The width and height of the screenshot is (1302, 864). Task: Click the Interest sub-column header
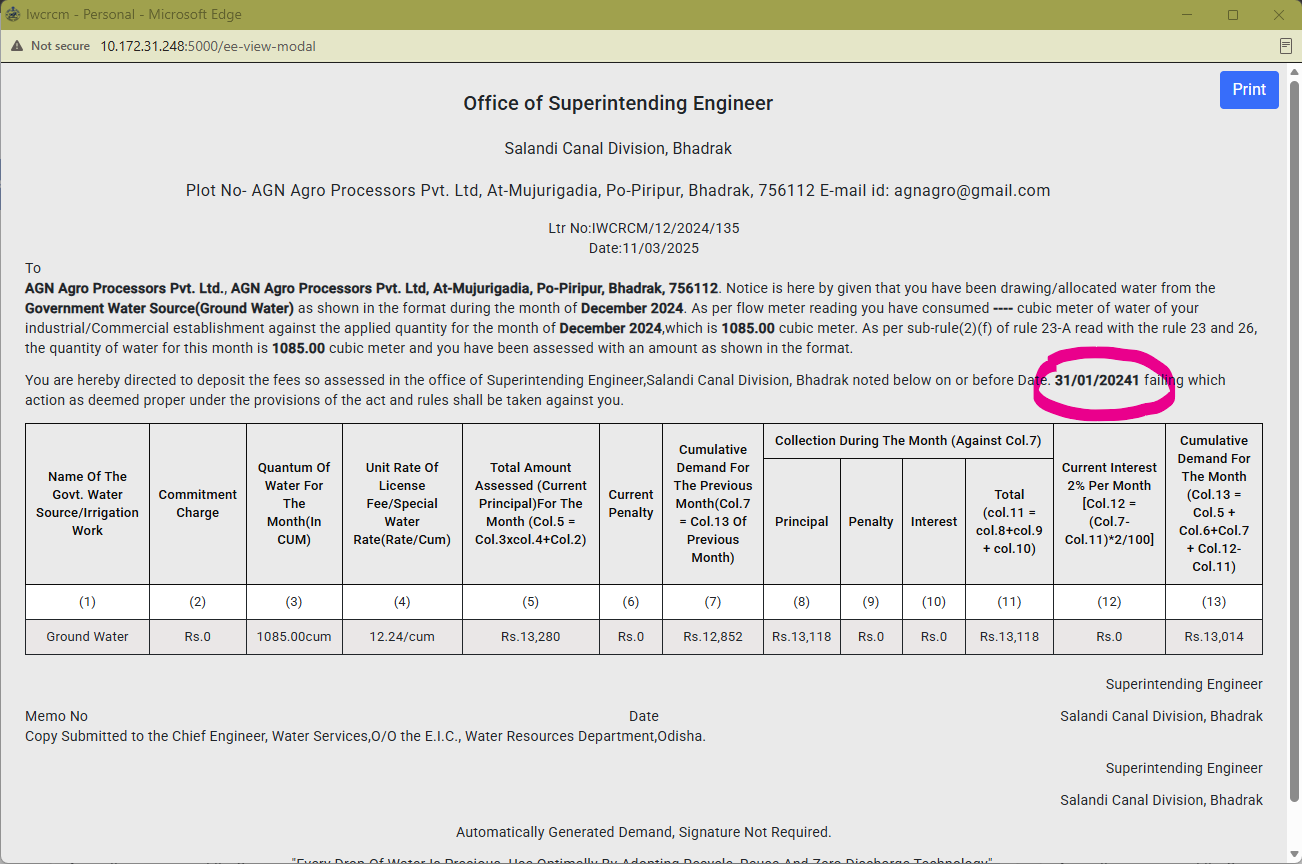pos(934,521)
